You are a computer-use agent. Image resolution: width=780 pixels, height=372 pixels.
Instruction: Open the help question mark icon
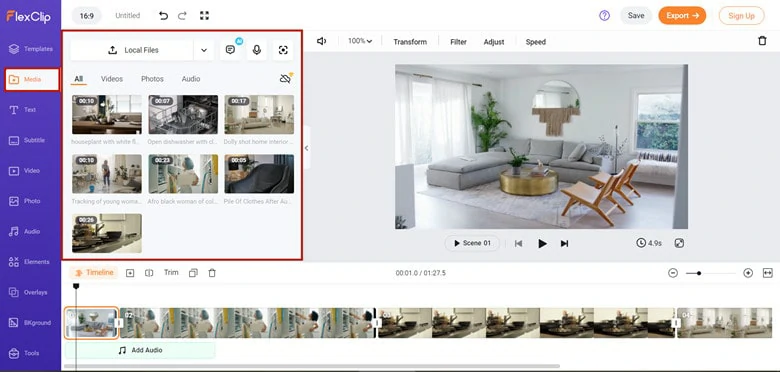point(604,15)
